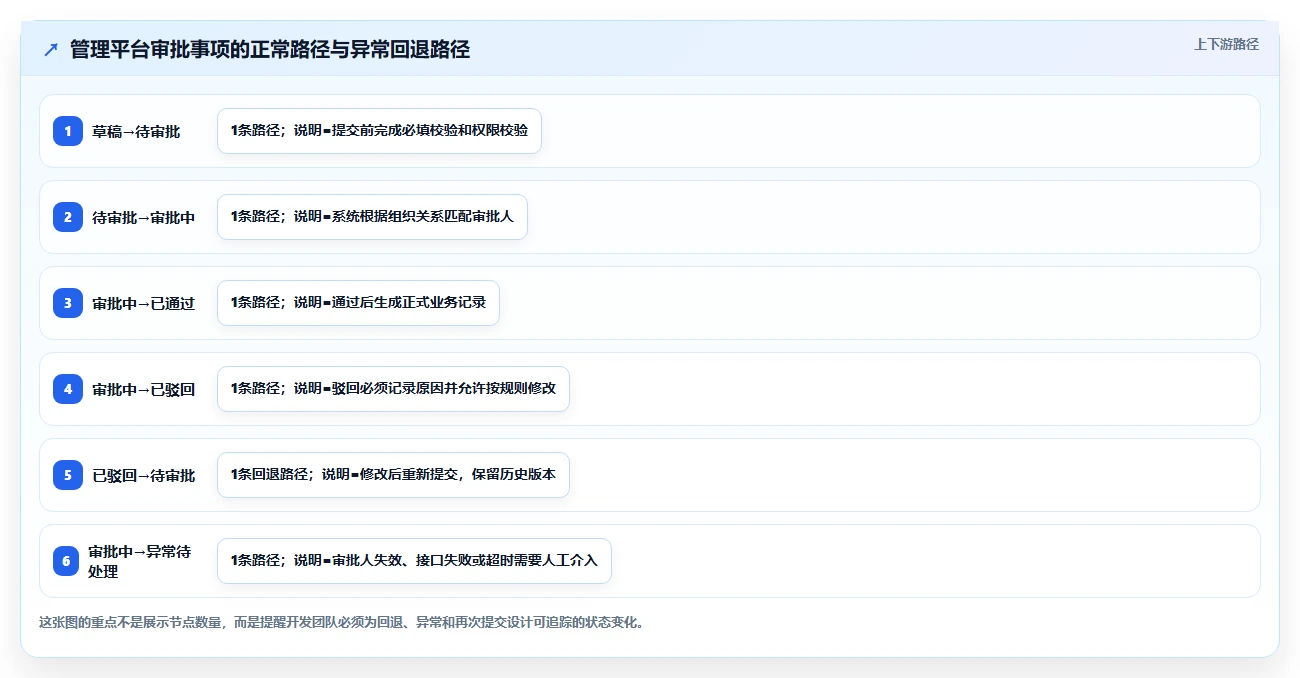1300x678 pixels.
Task: Select step number badge 2
Action: [x=68, y=217]
